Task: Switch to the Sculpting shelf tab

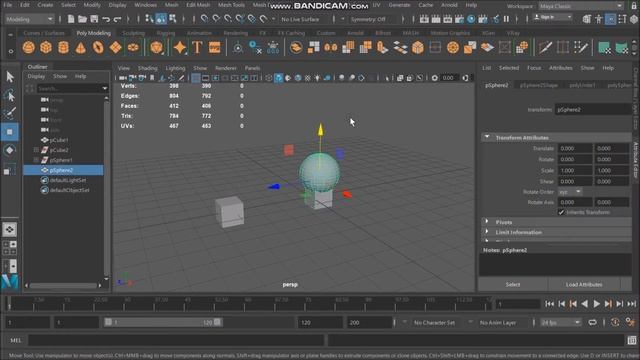Action: (133, 33)
